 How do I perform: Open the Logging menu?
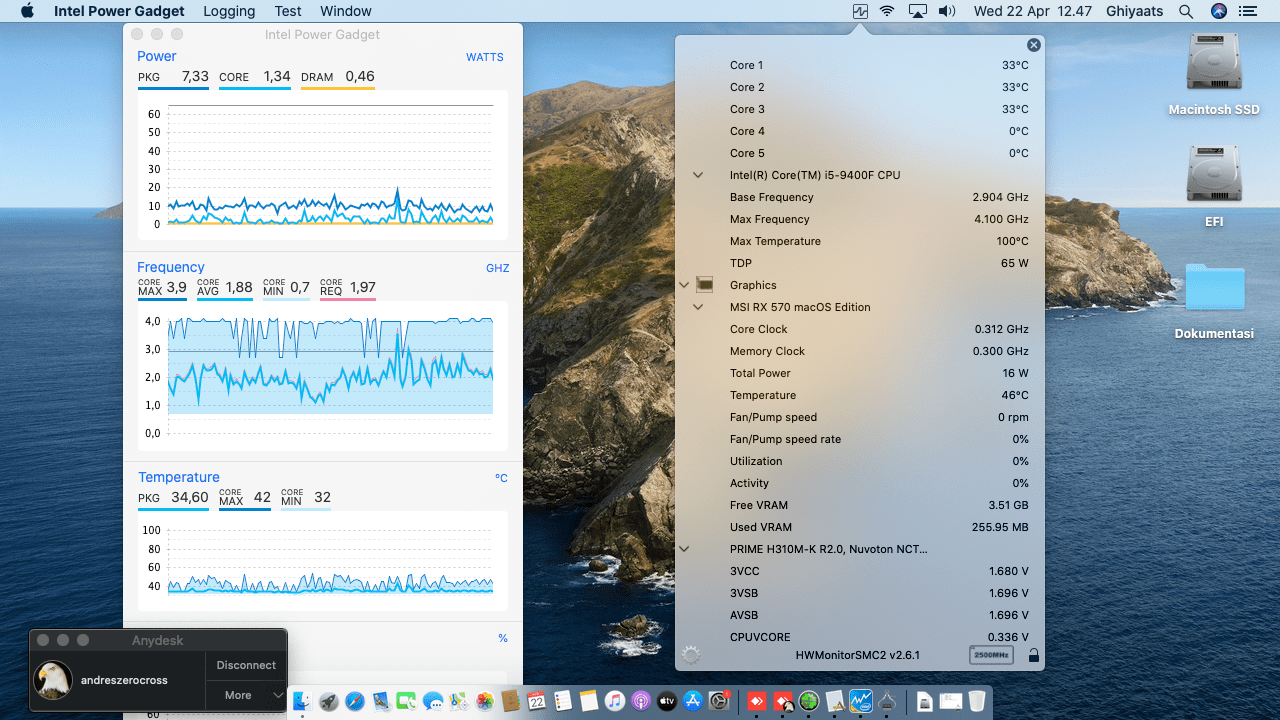coord(229,12)
